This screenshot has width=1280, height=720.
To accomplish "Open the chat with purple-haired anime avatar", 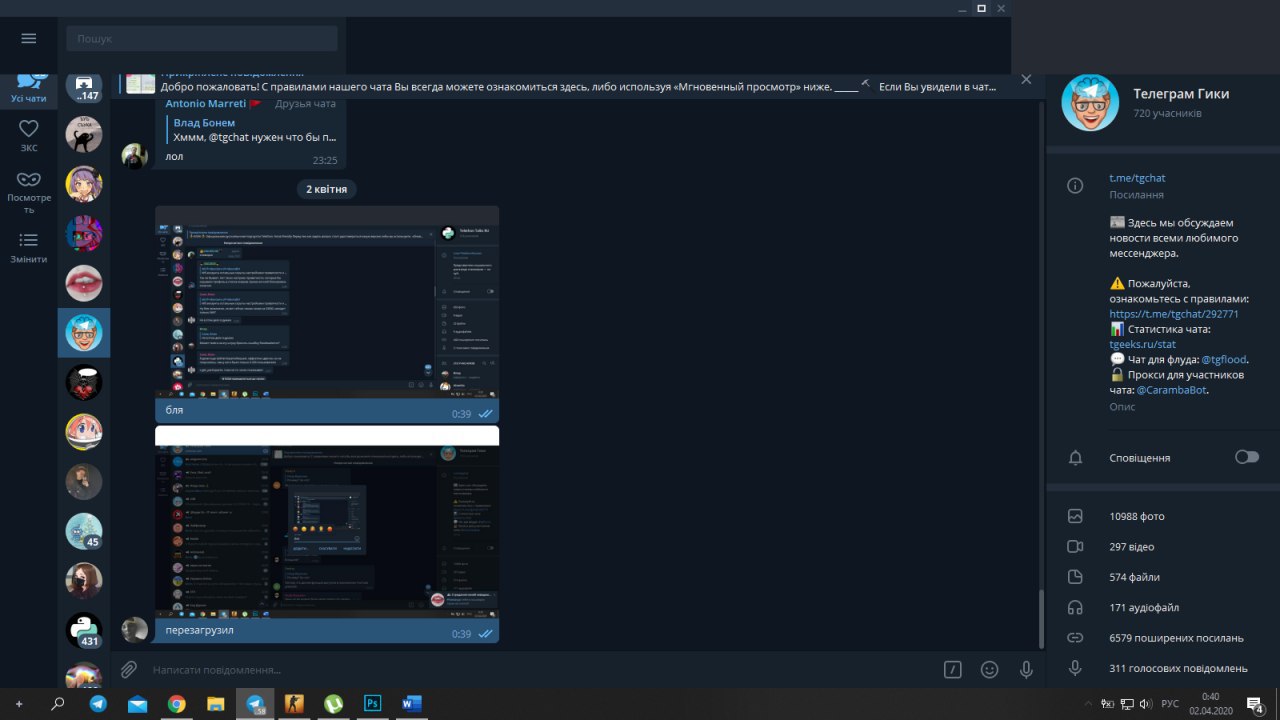I will pos(84,184).
